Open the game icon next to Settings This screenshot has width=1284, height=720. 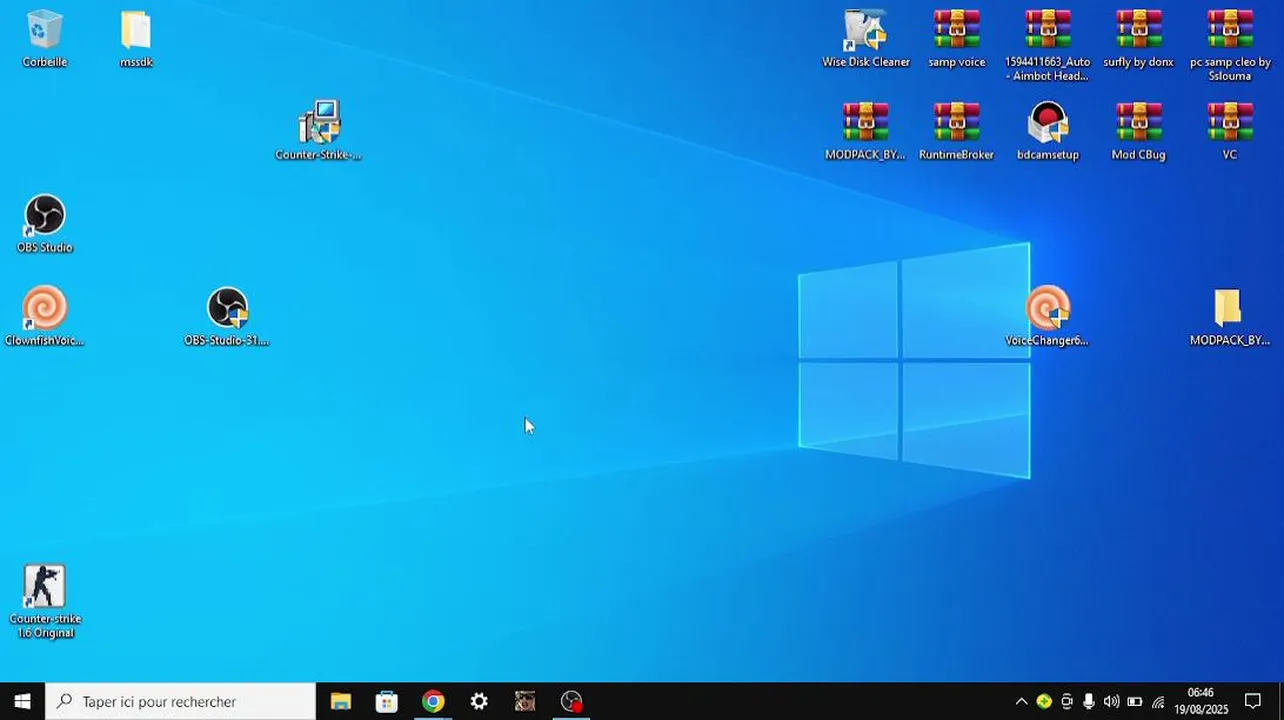[525, 701]
